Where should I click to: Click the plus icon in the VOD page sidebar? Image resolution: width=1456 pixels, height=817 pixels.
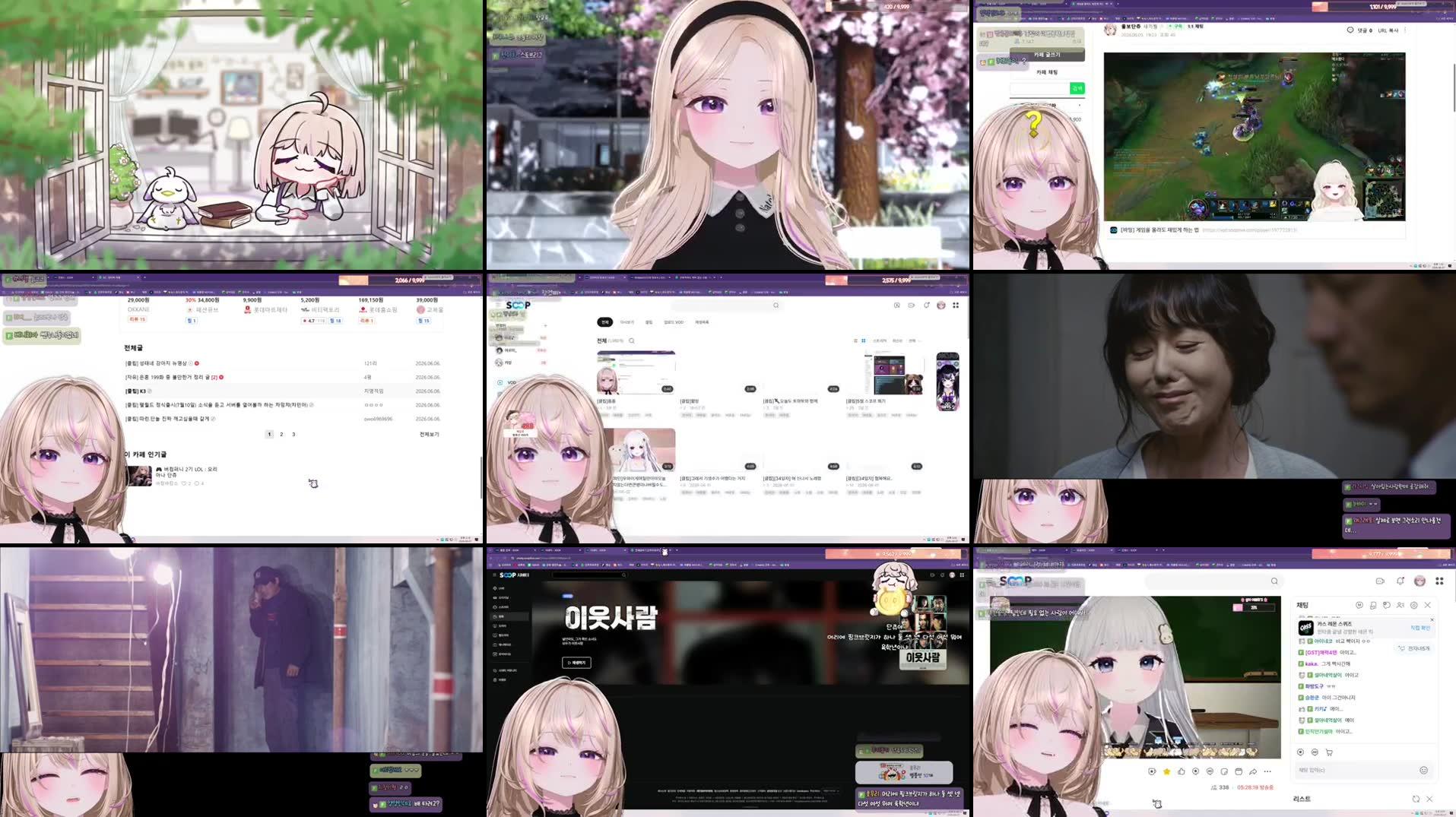pyautogui.click(x=545, y=326)
